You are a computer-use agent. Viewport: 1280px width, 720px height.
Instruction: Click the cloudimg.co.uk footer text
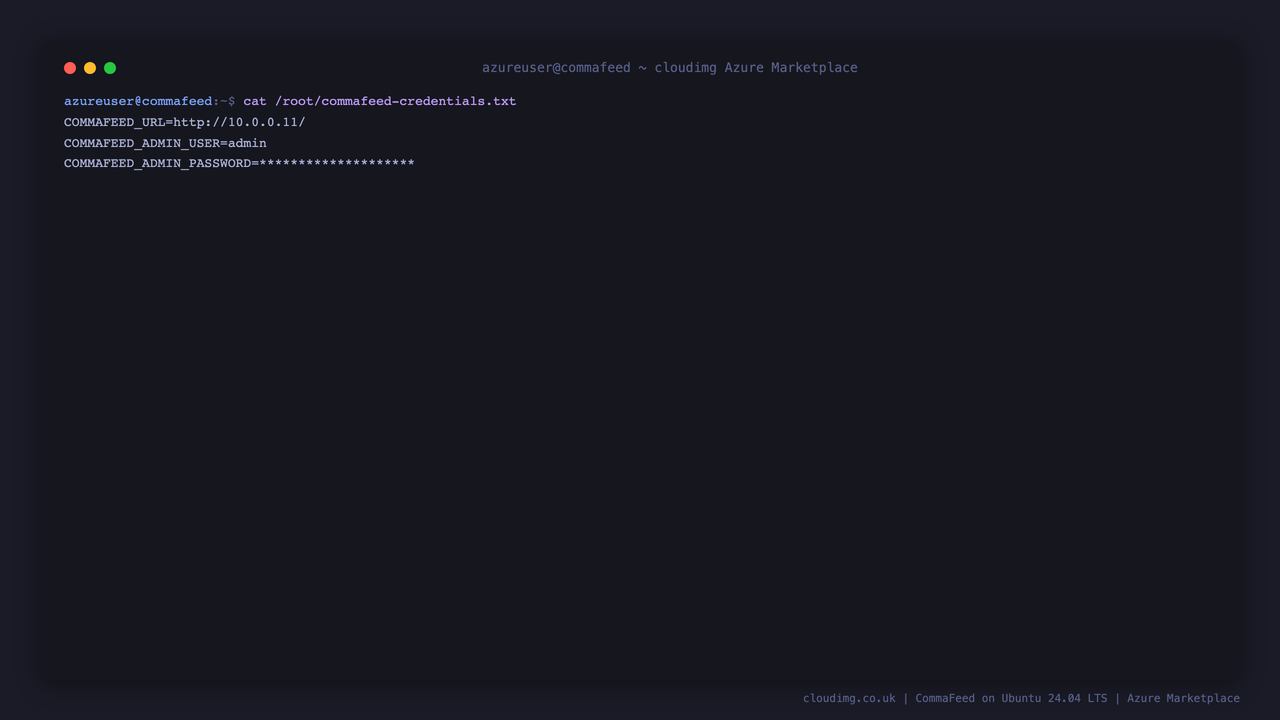coord(849,698)
